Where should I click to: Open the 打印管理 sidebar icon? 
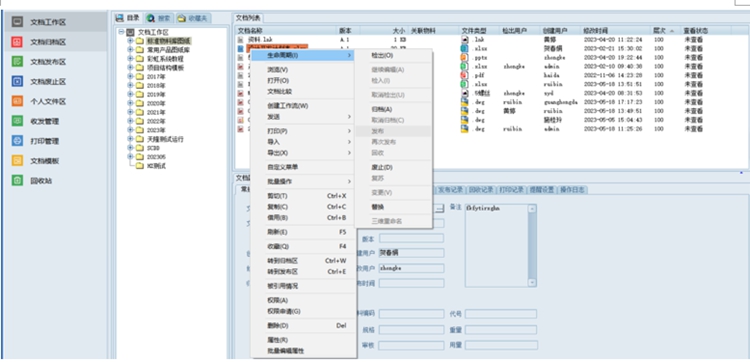17,141
